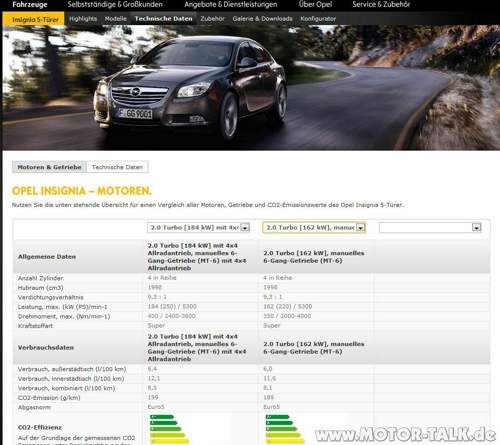The image size is (500, 445).
Task: Click the Kraftstoffart row label
Action: [35, 326]
